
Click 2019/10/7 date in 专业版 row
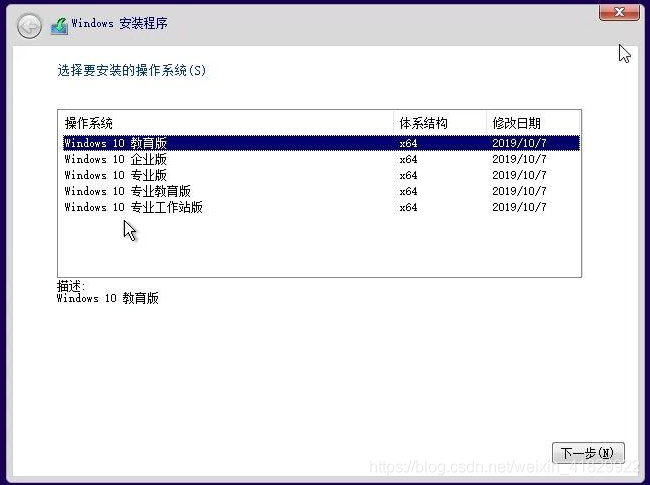point(519,175)
